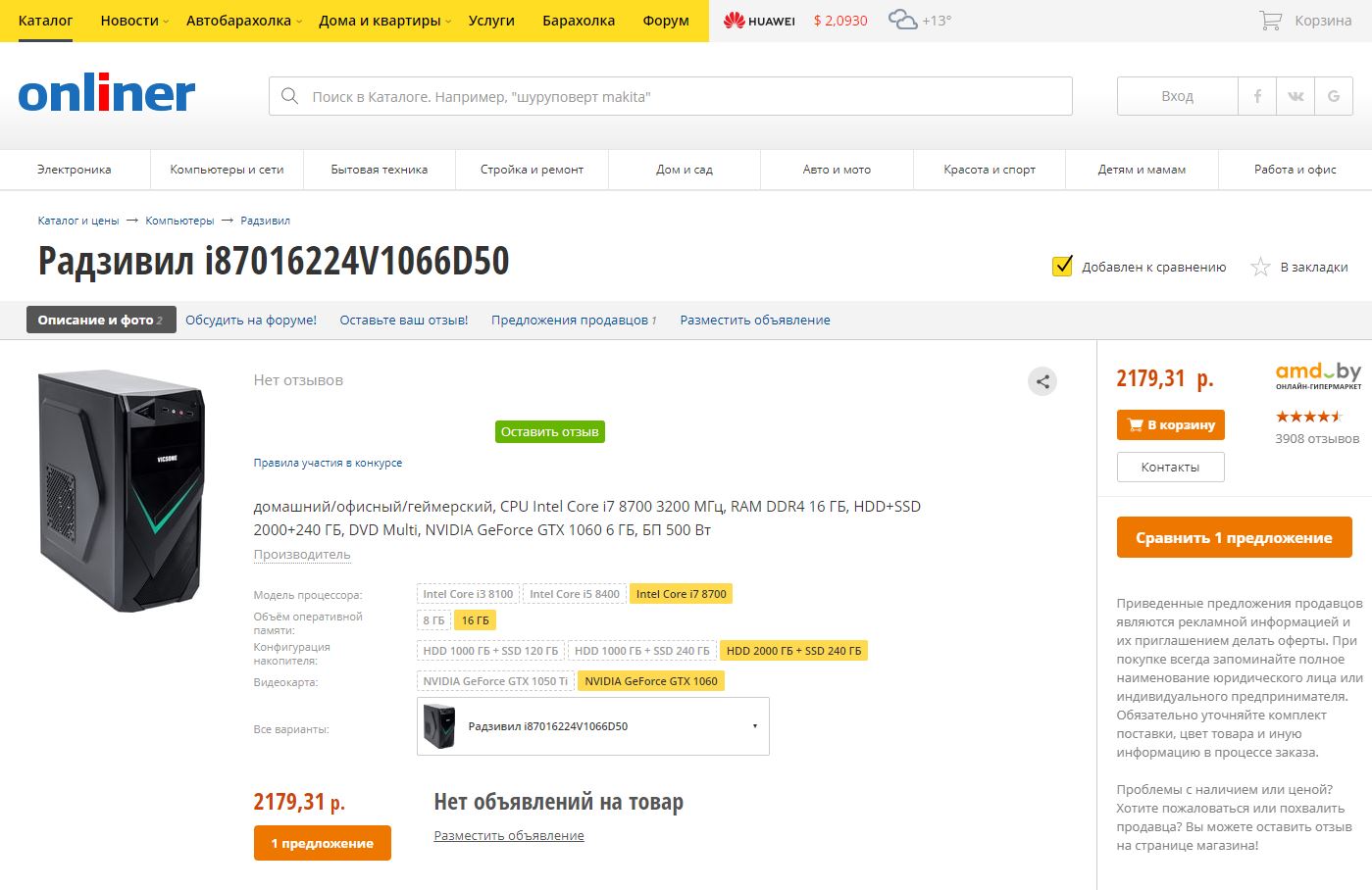Open Детям и мамам category
Screen dimensions: 1372x890
[x=1142, y=170]
